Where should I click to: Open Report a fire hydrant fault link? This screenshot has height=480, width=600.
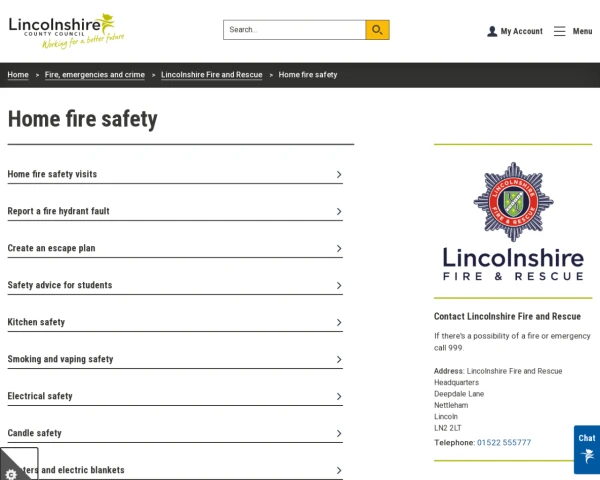59,211
